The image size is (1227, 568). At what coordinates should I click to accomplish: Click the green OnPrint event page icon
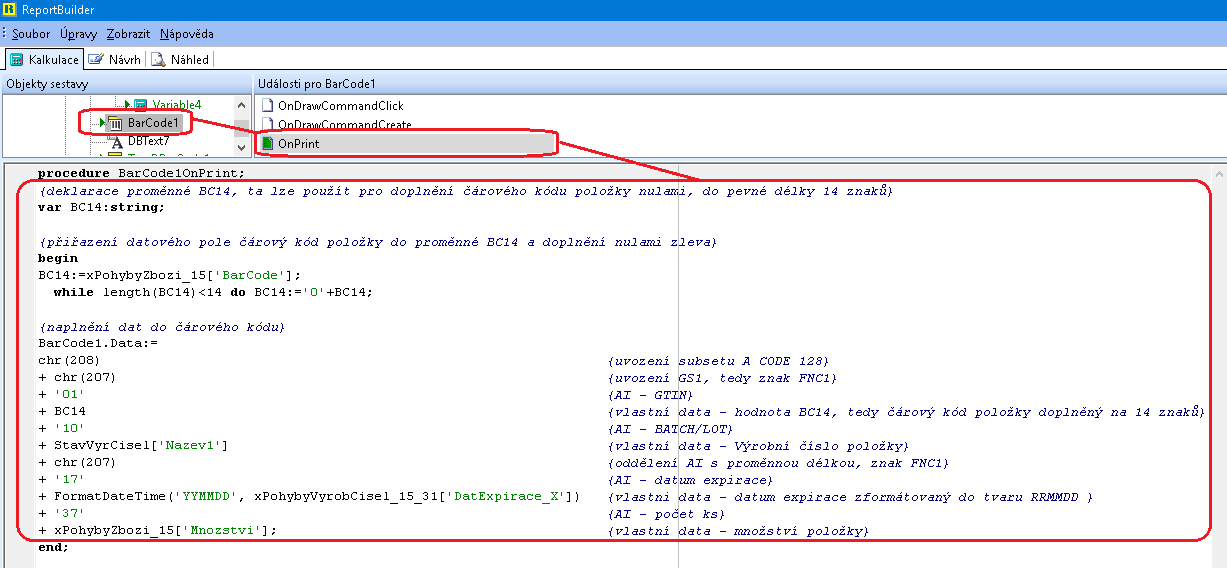tap(267, 144)
